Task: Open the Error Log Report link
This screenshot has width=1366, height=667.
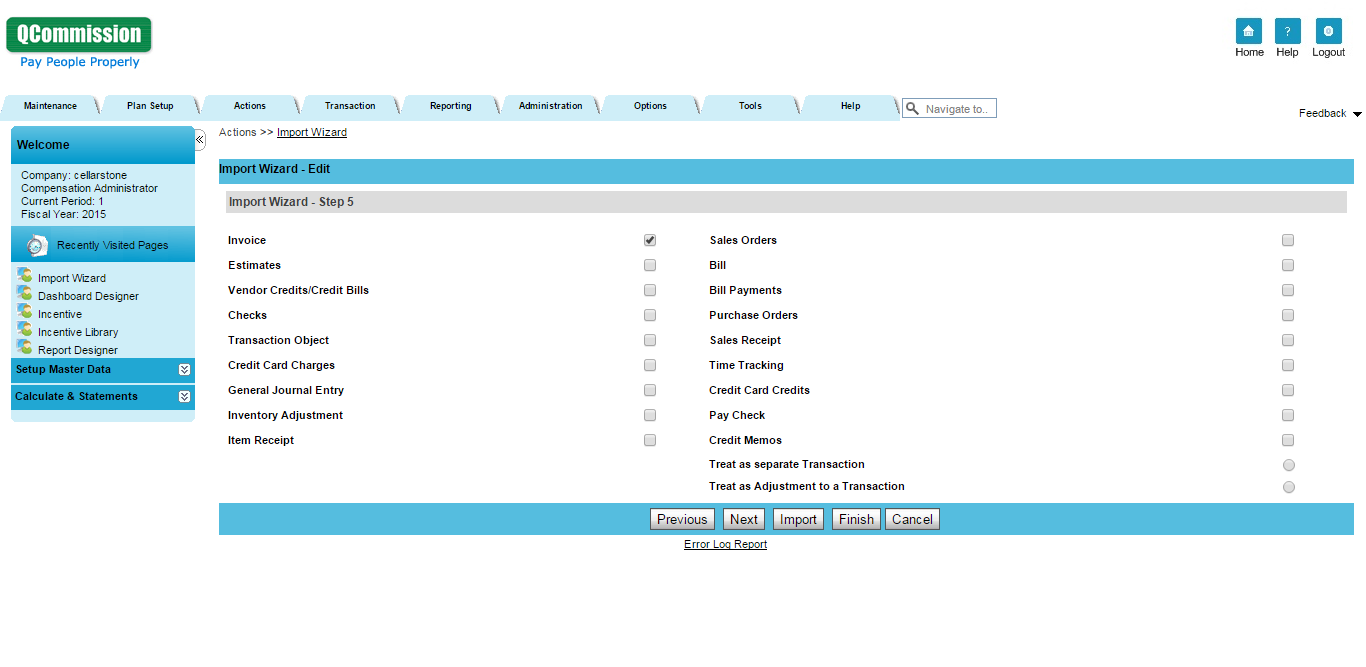Action: point(725,544)
